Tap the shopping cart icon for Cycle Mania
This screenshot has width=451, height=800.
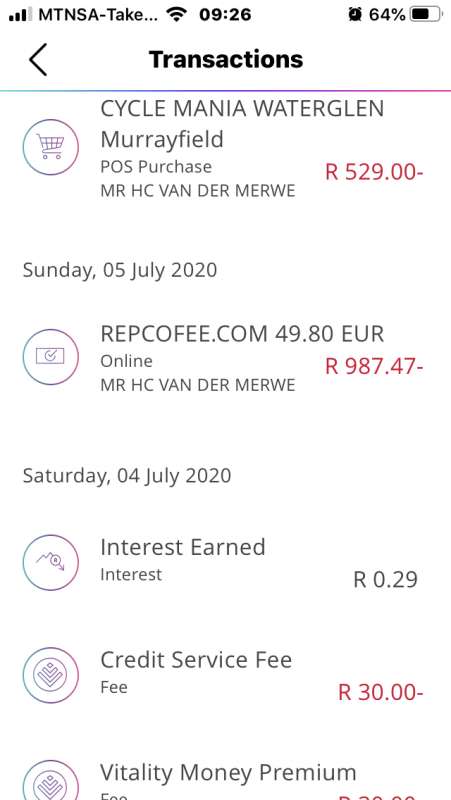pos(51,147)
